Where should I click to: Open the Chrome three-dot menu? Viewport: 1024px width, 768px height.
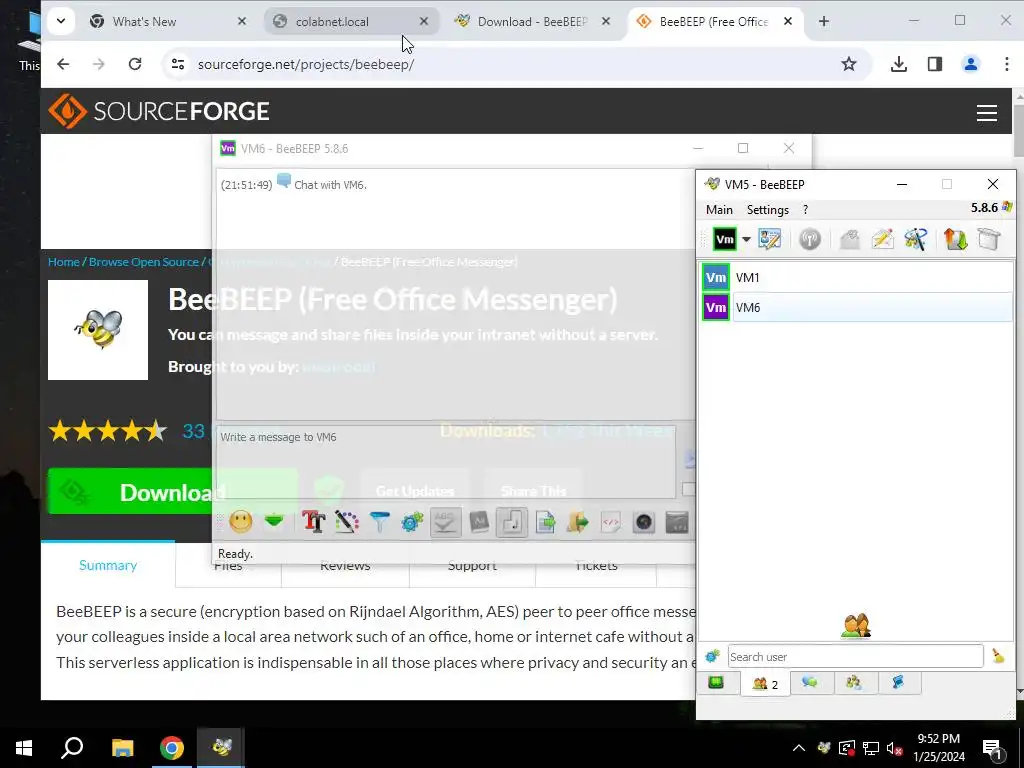(1006, 64)
